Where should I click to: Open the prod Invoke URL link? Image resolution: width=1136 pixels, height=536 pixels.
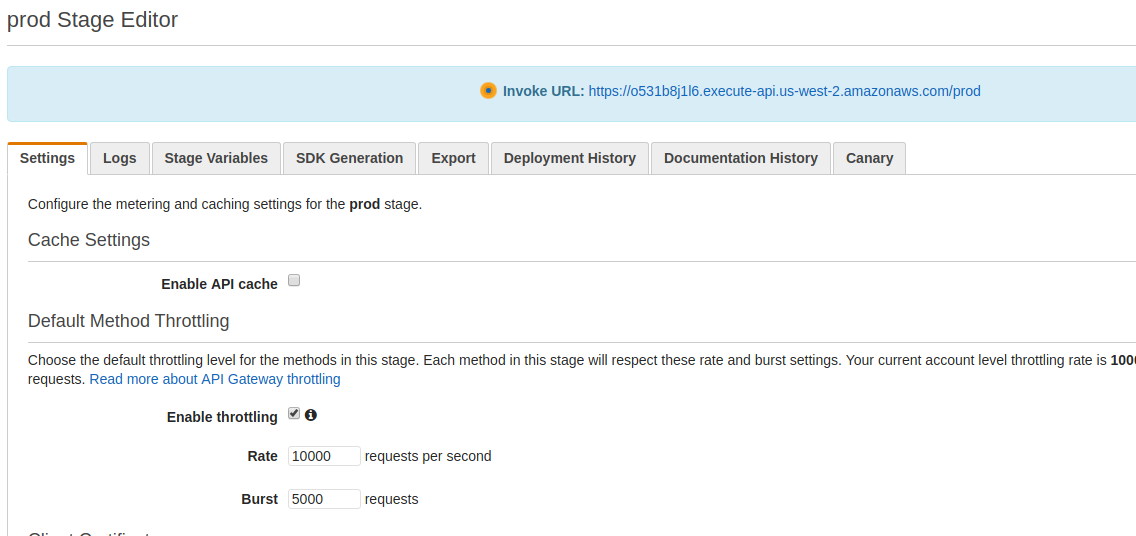click(785, 91)
